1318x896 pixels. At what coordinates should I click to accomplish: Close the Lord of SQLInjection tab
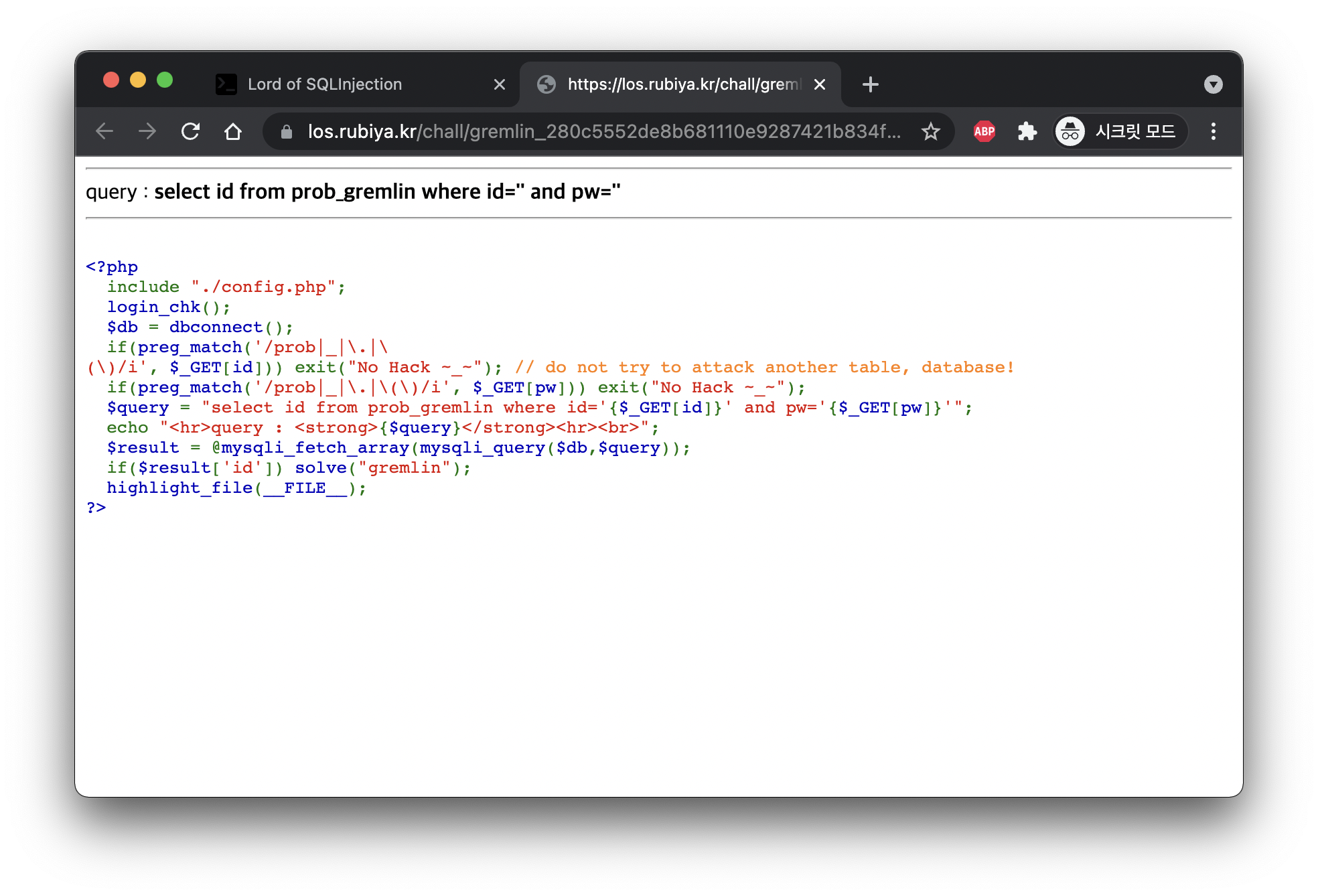(x=500, y=84)
